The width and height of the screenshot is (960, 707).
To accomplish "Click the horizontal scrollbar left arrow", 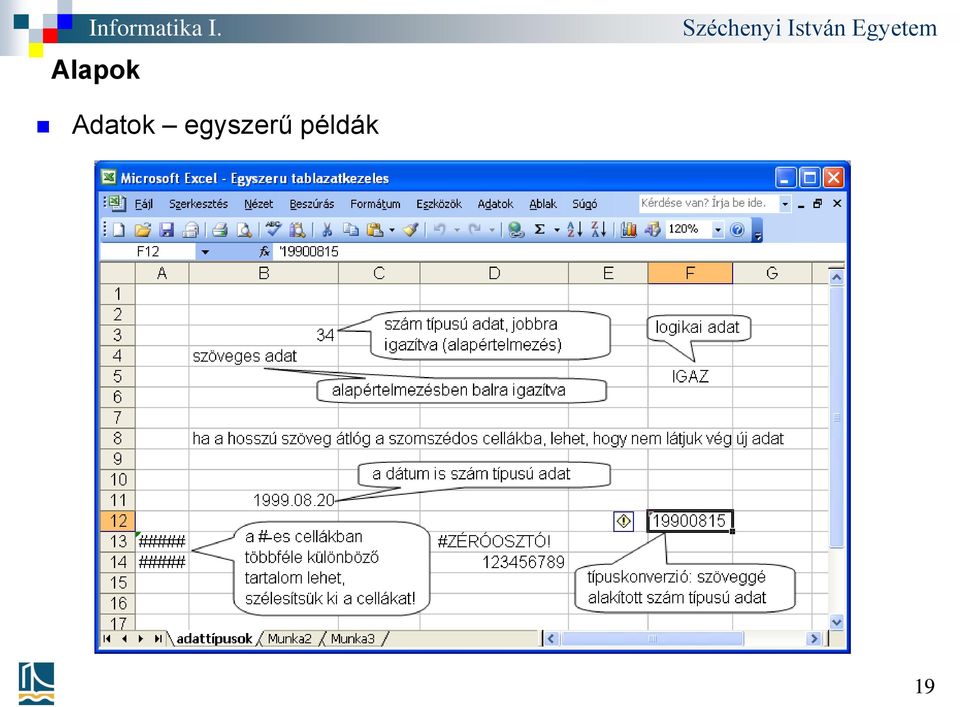I will coord(550,639).
